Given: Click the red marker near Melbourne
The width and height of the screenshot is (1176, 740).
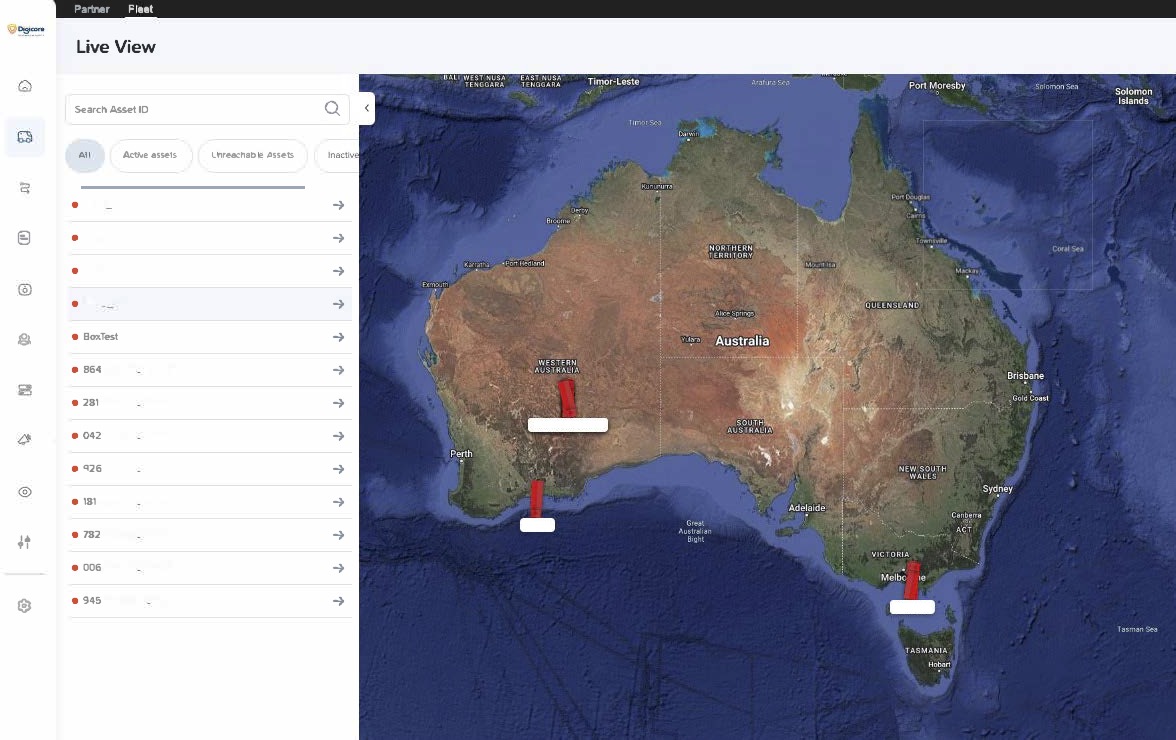Looking at the screenshot, I should pyautogui.click(x=911, y=582).
